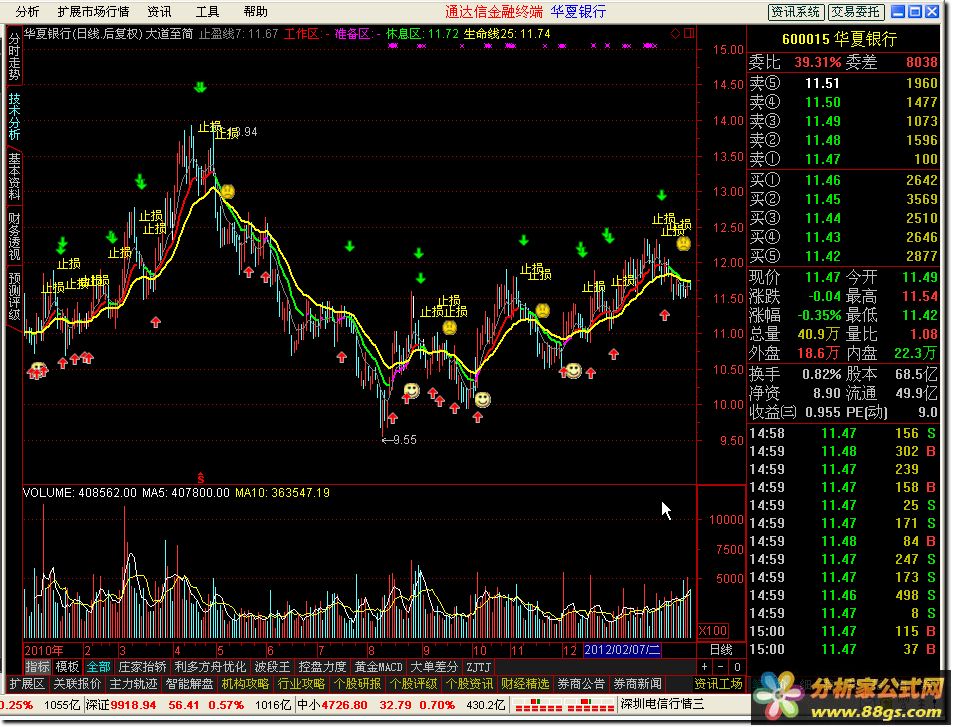
Task: Open the 智能解盘 bottom tab
Action: click(189, 684)
